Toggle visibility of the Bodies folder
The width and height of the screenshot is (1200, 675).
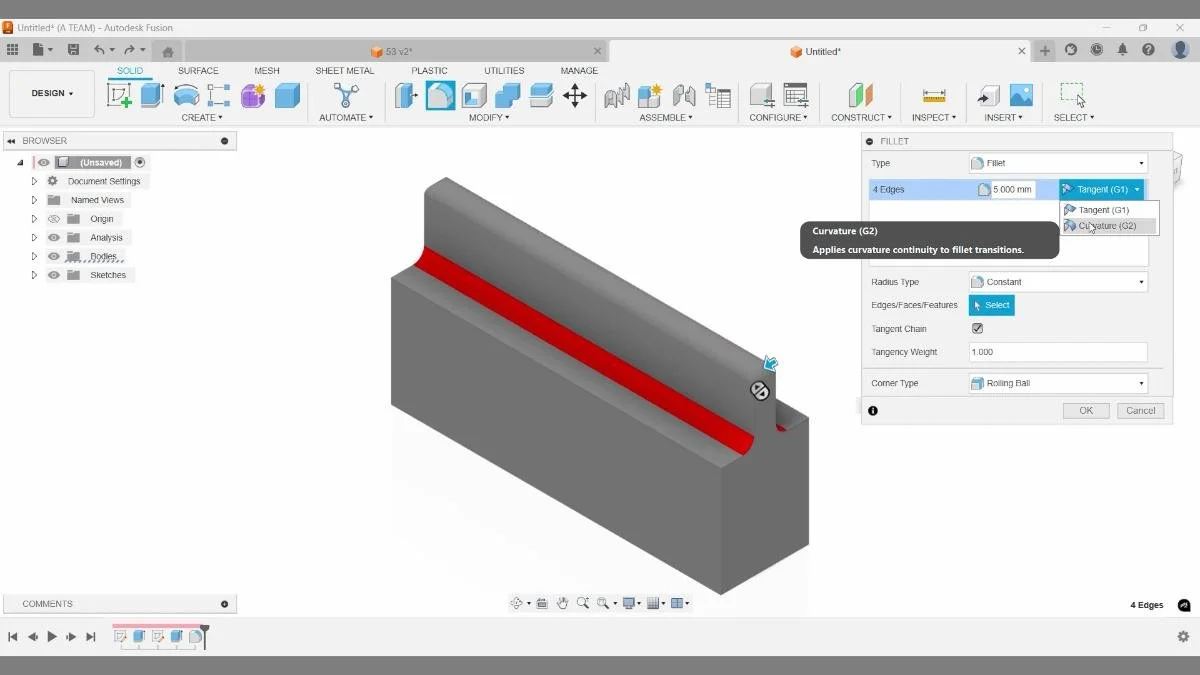pos(54,256)
